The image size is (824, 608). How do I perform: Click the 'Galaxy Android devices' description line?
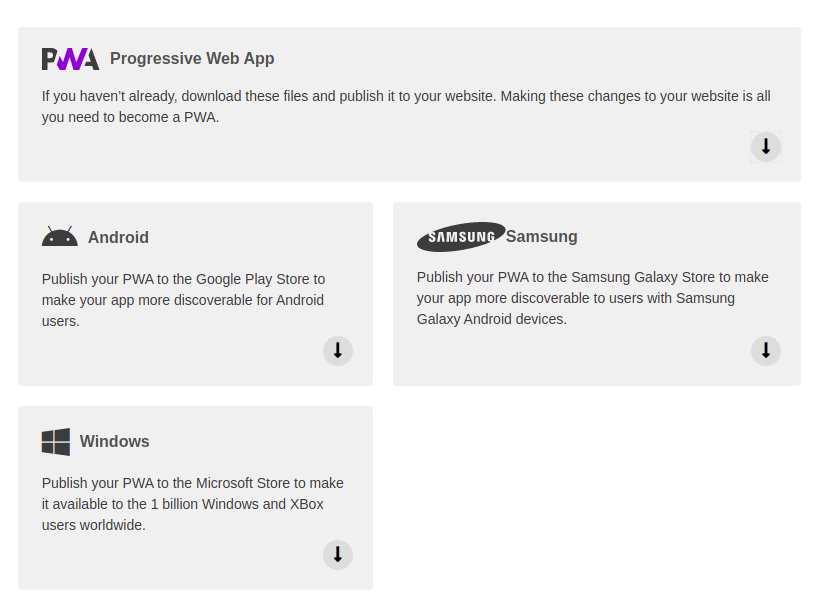[x=492, y=319]
